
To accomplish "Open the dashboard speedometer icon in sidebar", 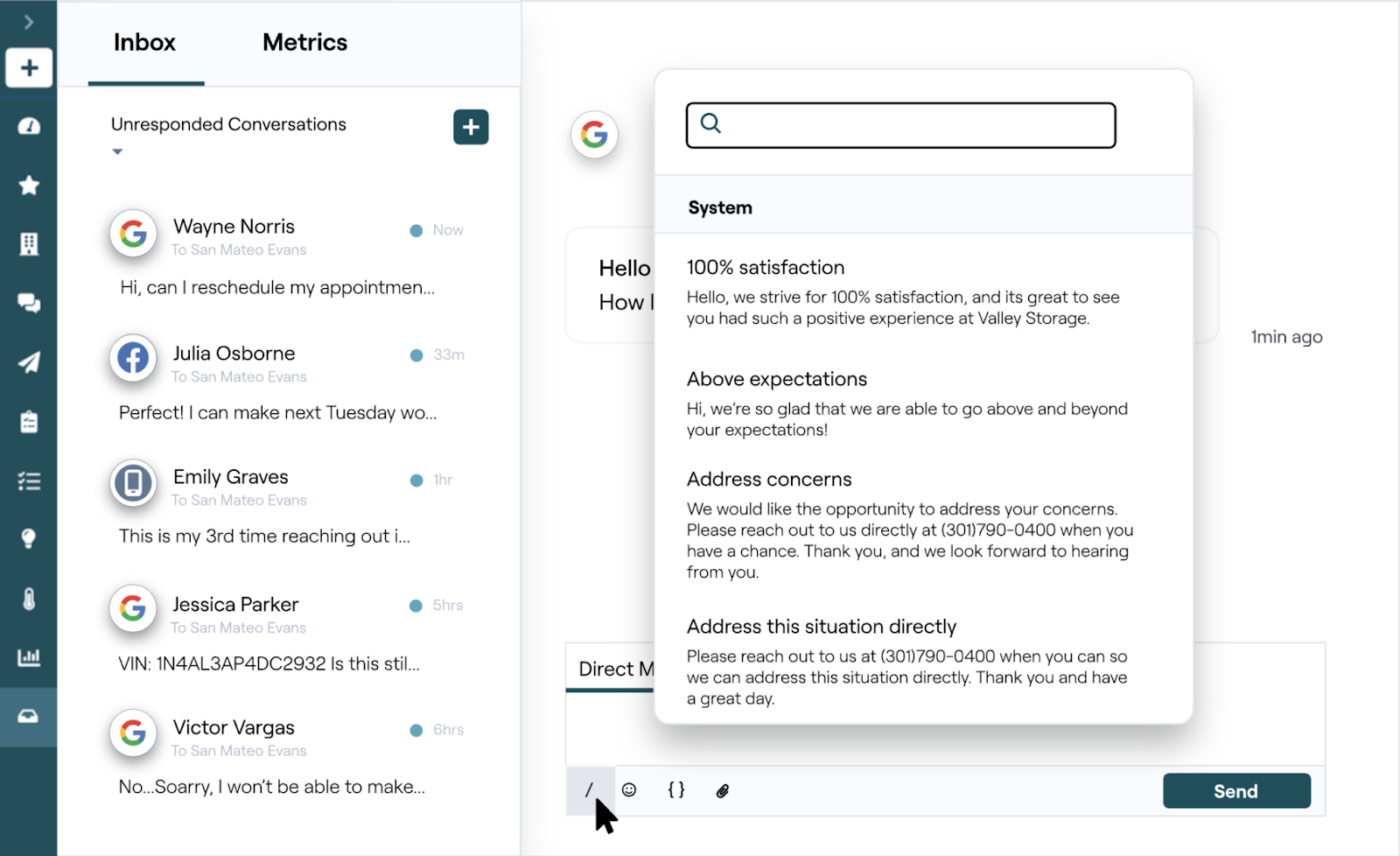I will tap(29, 126).
